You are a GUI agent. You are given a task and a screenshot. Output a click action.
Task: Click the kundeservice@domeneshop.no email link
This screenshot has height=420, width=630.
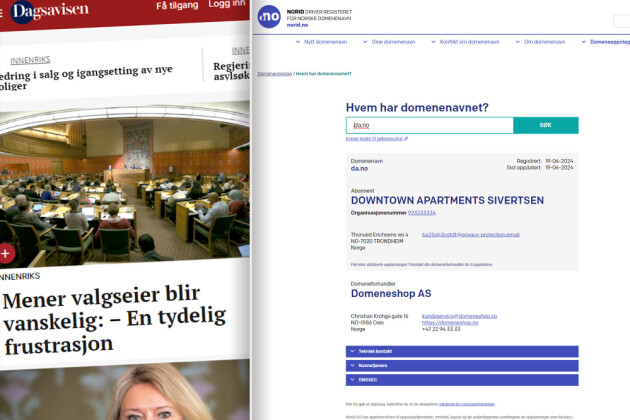(459, 316)
